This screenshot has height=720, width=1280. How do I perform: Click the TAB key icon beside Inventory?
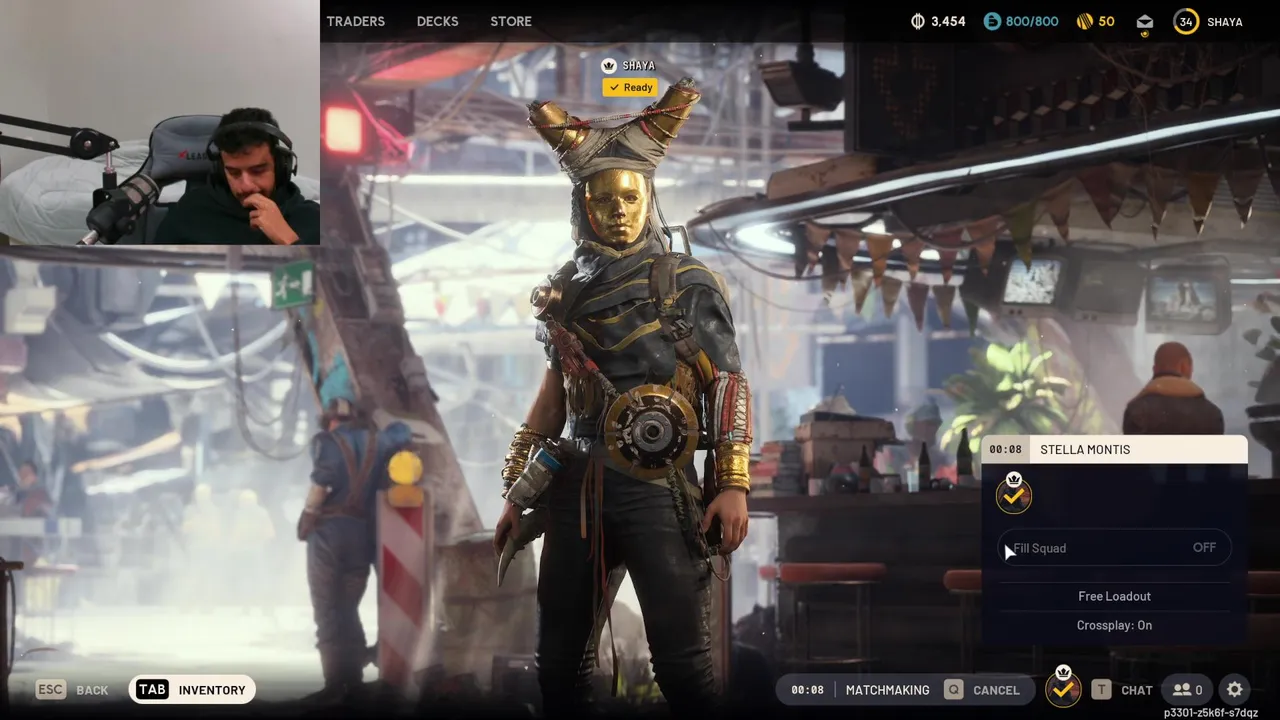coord(152,690)
